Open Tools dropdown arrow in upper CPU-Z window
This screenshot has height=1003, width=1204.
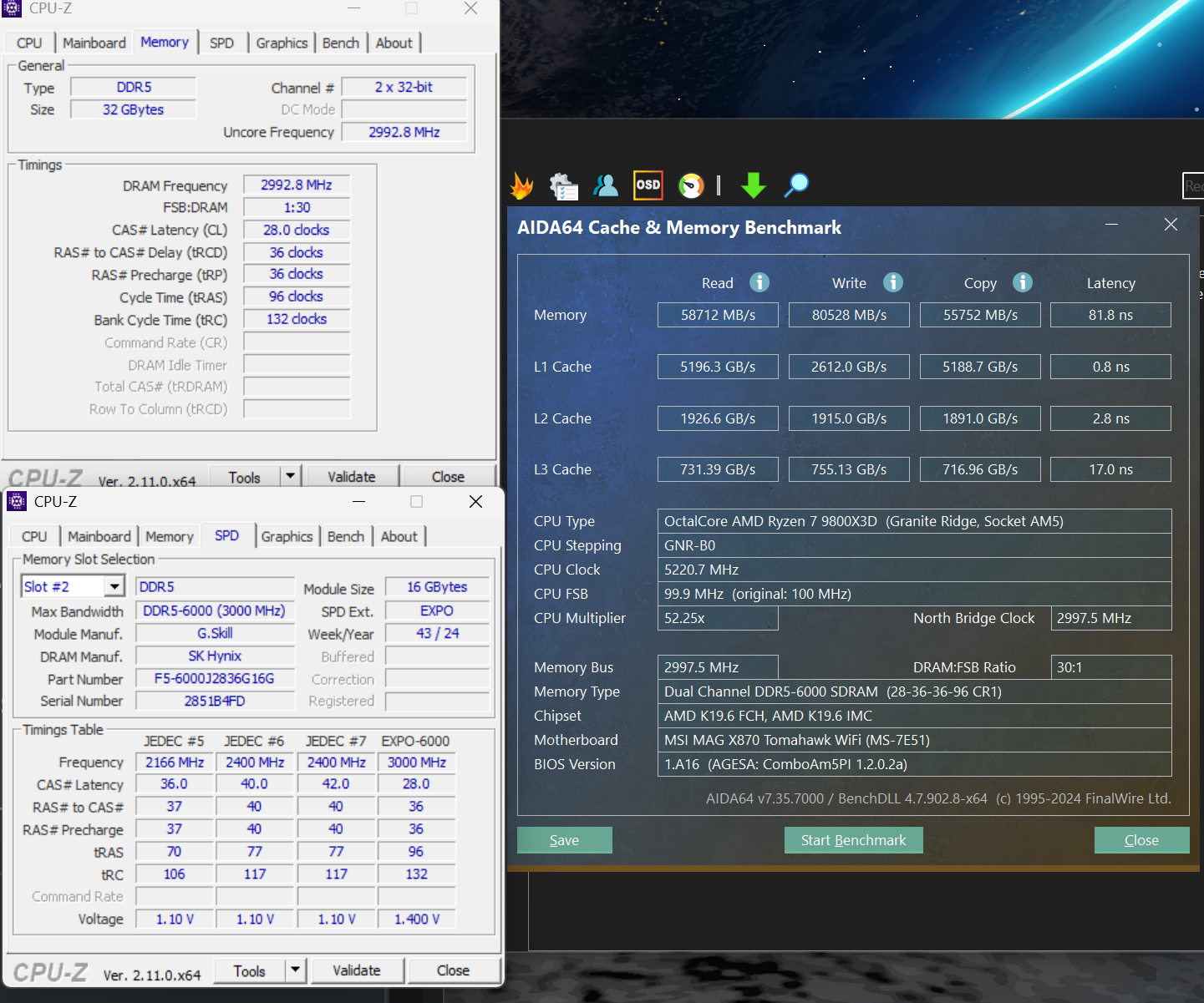[x=290, y=476]
